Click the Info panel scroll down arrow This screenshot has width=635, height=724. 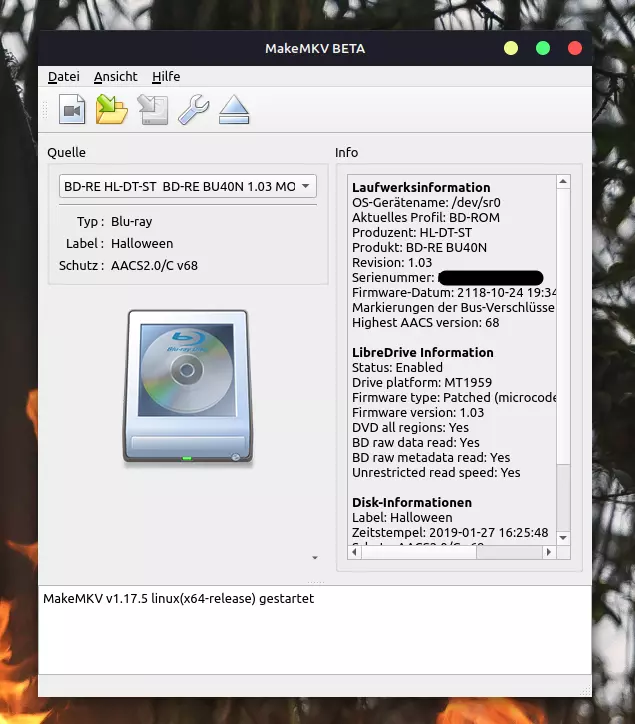(x=563, y=537)
